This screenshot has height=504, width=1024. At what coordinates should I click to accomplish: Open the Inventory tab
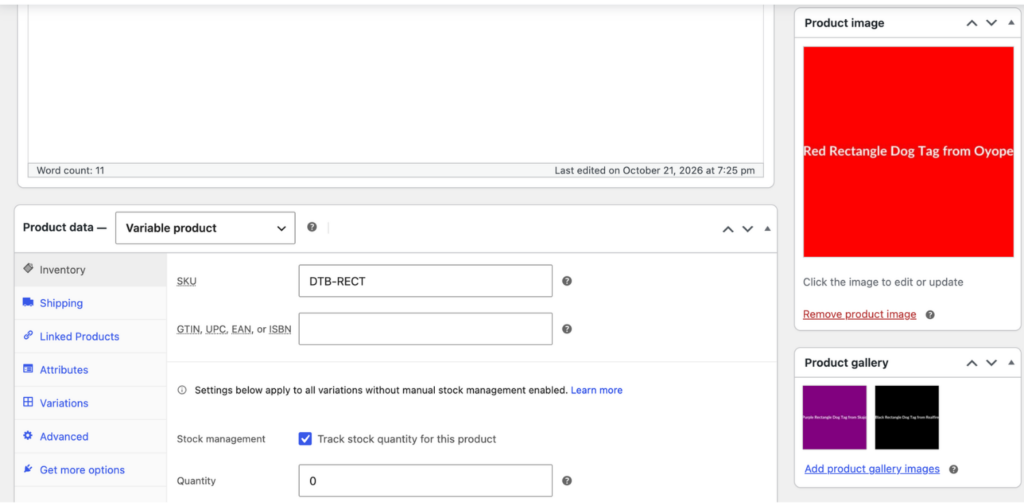click(x=91, y=270)
